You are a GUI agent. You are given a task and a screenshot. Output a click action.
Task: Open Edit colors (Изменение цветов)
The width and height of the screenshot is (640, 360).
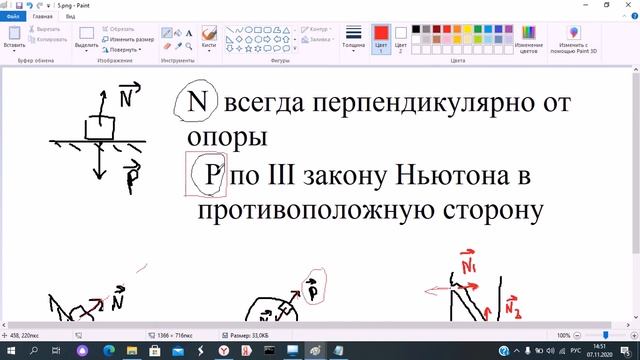pyautogui.click(x=529, y=40)
